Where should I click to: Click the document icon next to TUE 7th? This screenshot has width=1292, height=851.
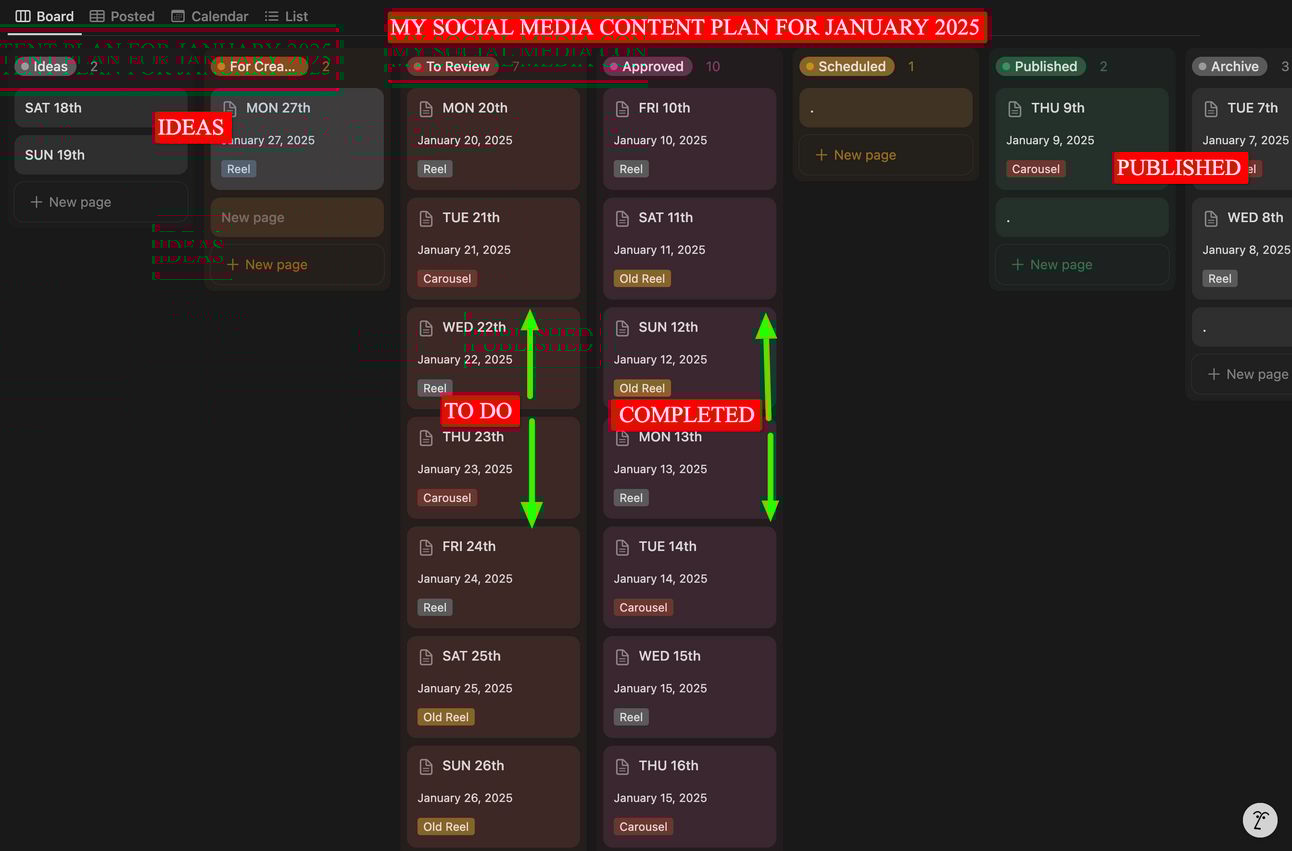tap(1210, 108)
